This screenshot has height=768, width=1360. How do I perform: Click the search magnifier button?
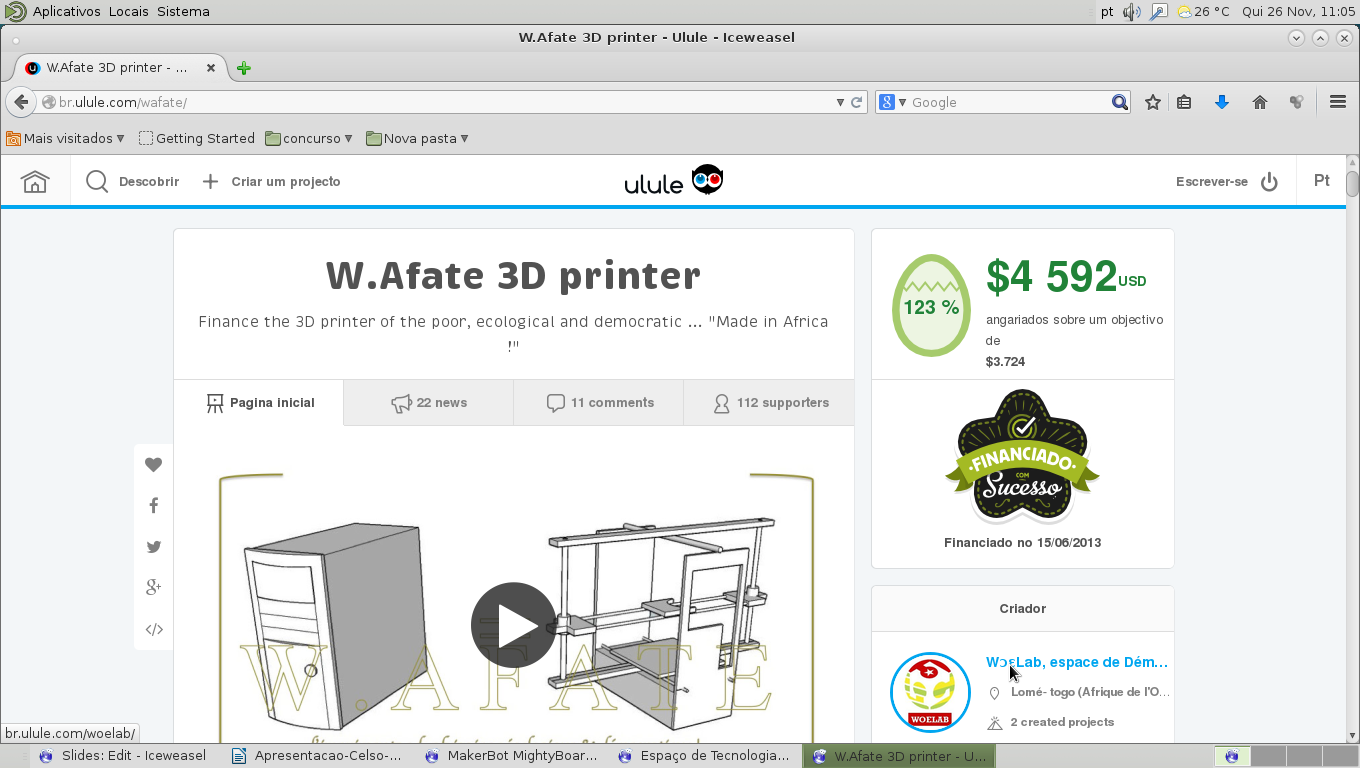pyautogui.click(x=1120, y=102)
